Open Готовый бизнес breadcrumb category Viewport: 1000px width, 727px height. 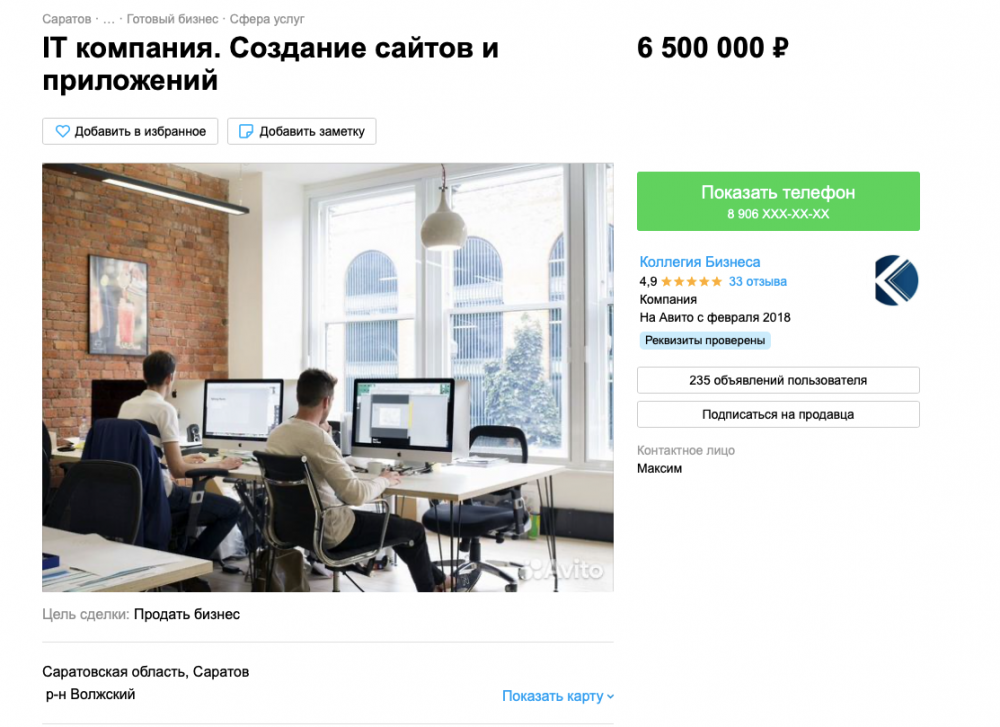pyautogui.click(x=172, y=19)
